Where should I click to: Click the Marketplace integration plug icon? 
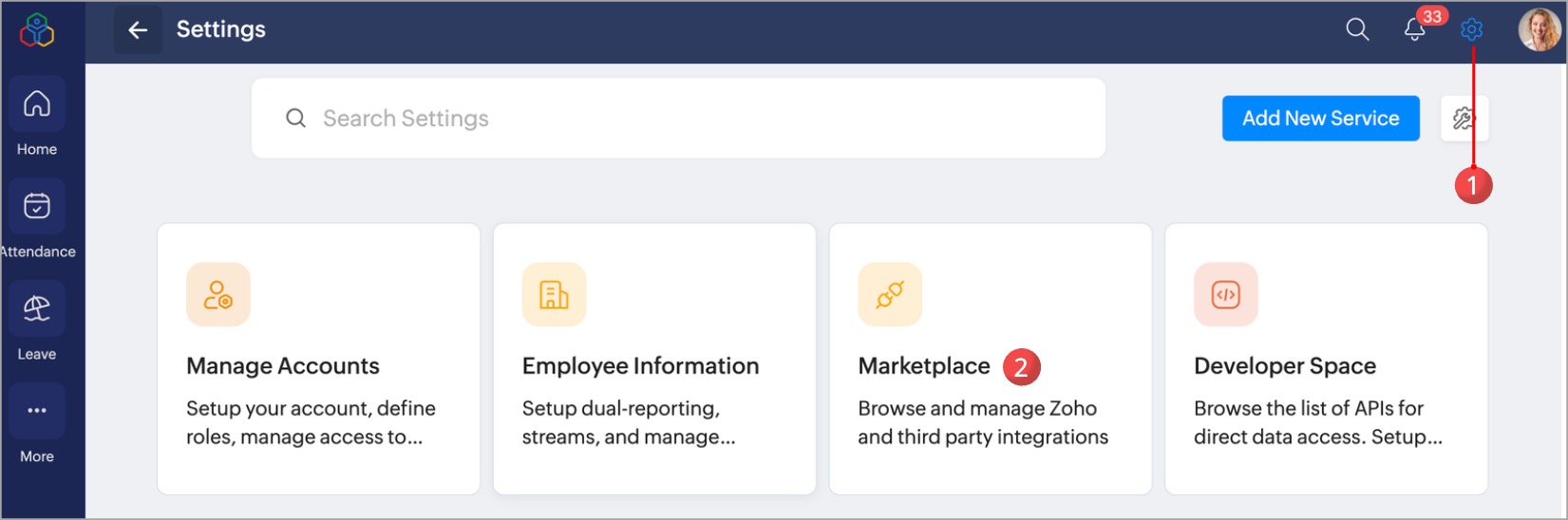point(890,295)
